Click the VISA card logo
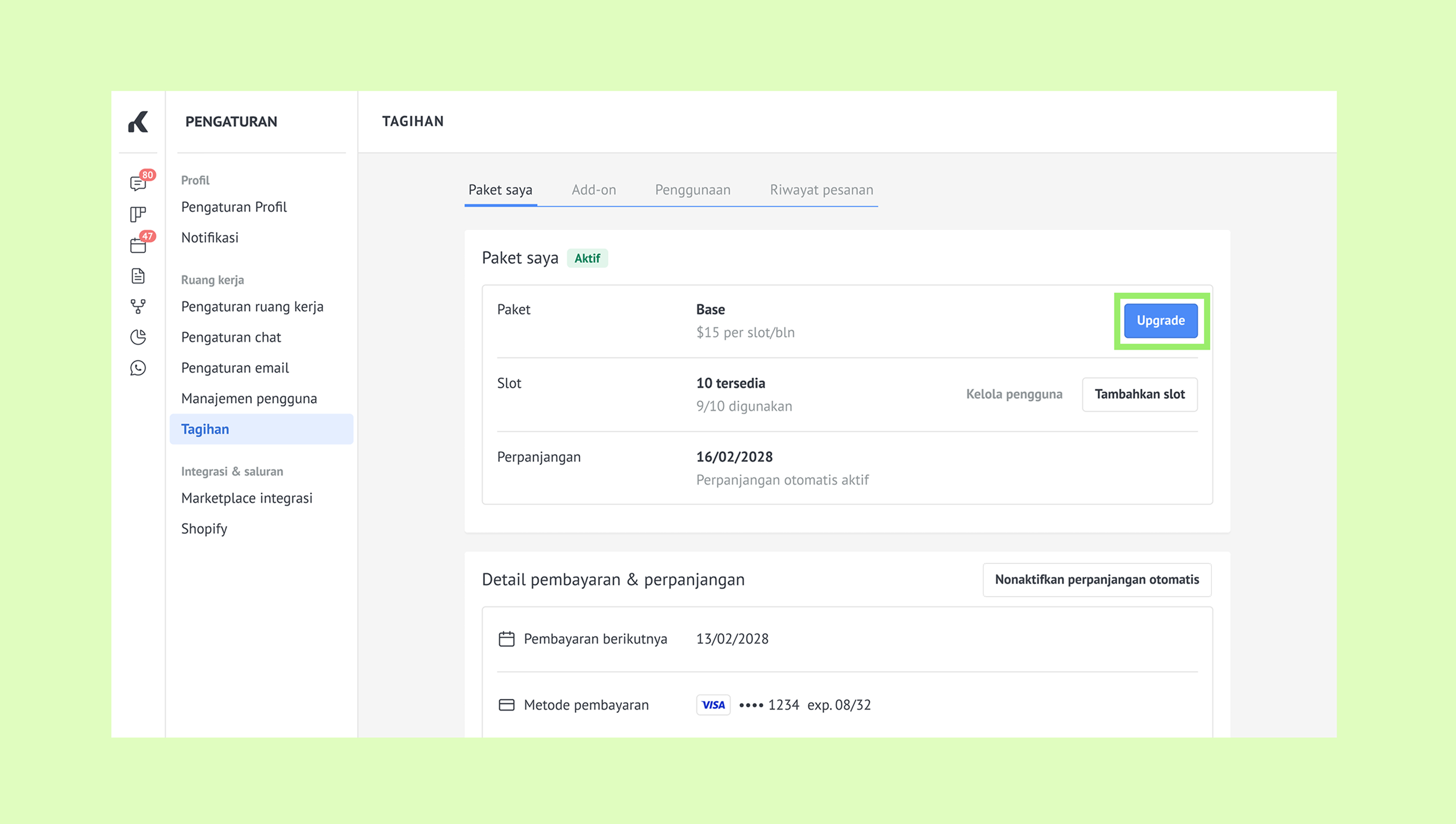Image resolution: width=1456 pixels, height=824 pixels. pos(714,705)
